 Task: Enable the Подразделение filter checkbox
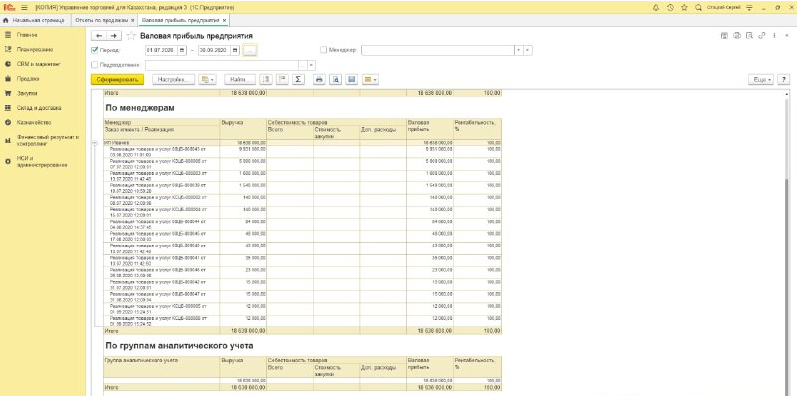pos(95,65)
